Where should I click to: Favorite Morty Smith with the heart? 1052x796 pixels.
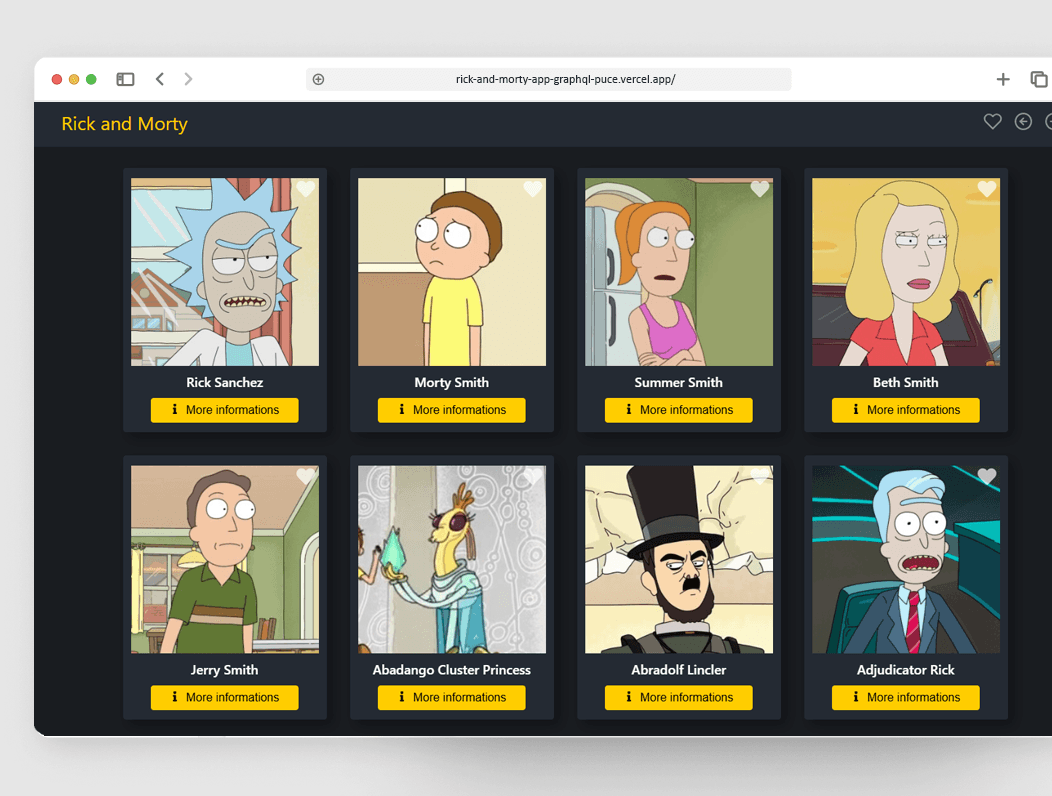point(533,189)
